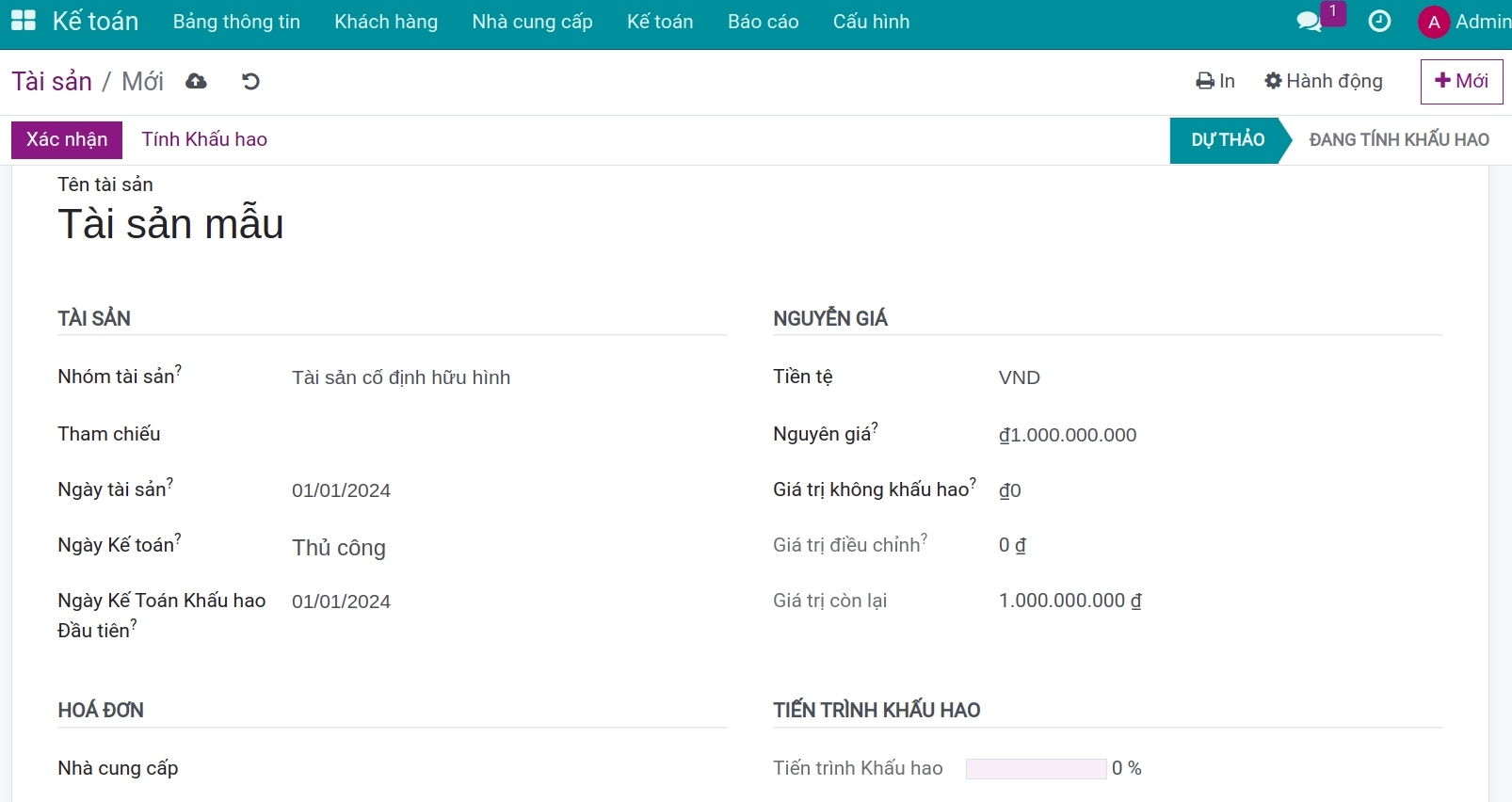Image resolution: width=1512 pixels, height=802 pixels.
Task: Click the Nhà cung cấp field in the Hoá đơn section
Action: [508, 768]
